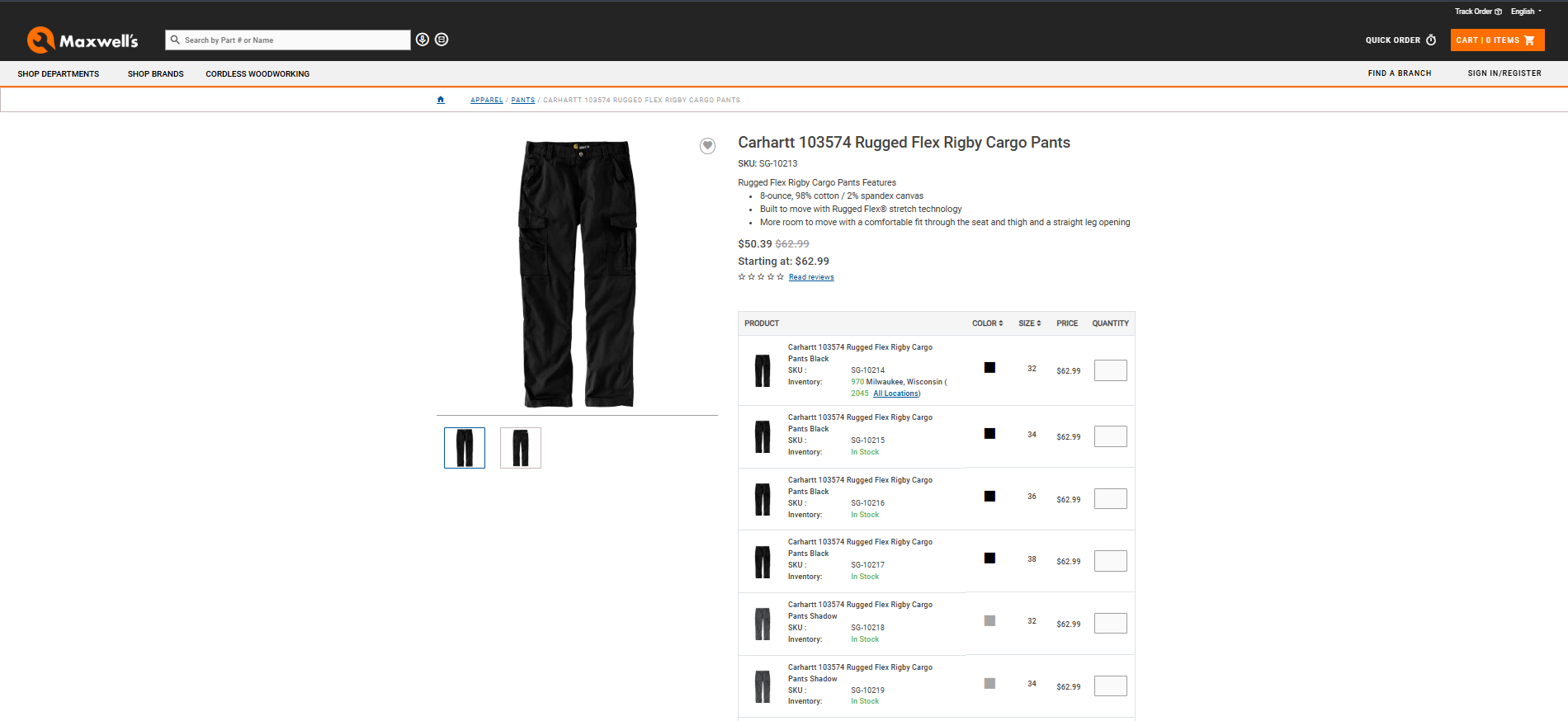Click the magnifier search icon
Viewport: 1568px width, 721px height.
tap(175, 40)
